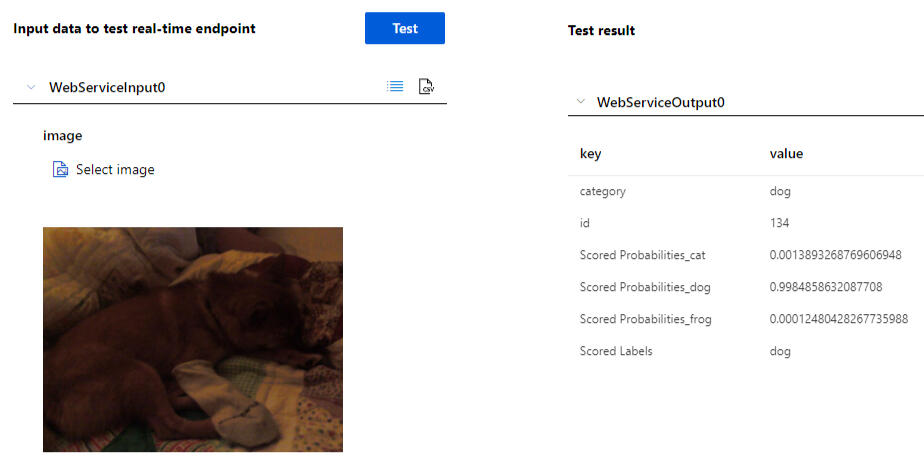
Task: Click the WebServiceInput0 section title
Action: pos(107,87)
